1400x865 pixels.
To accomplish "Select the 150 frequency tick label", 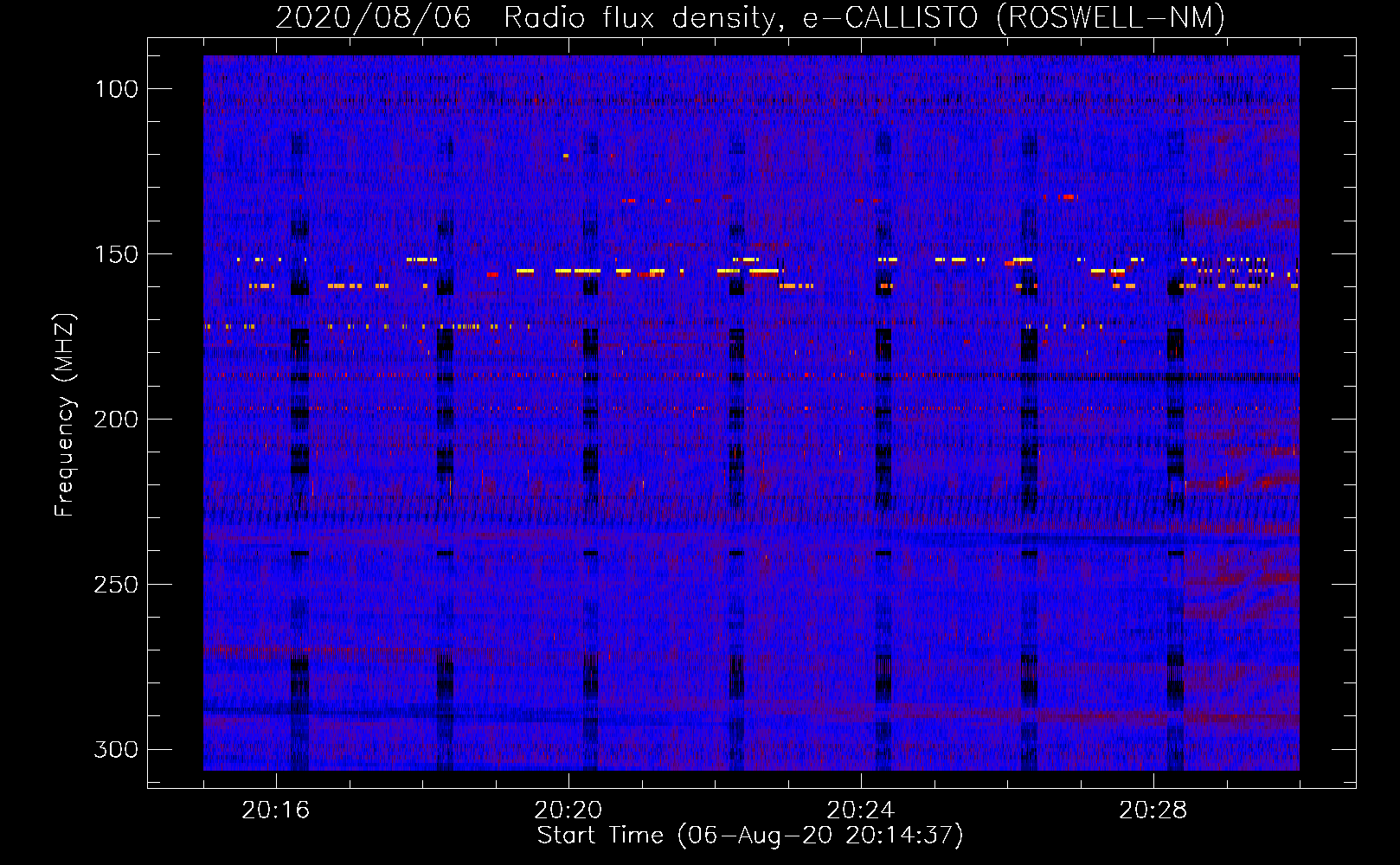I will click(x=116, y=254).
